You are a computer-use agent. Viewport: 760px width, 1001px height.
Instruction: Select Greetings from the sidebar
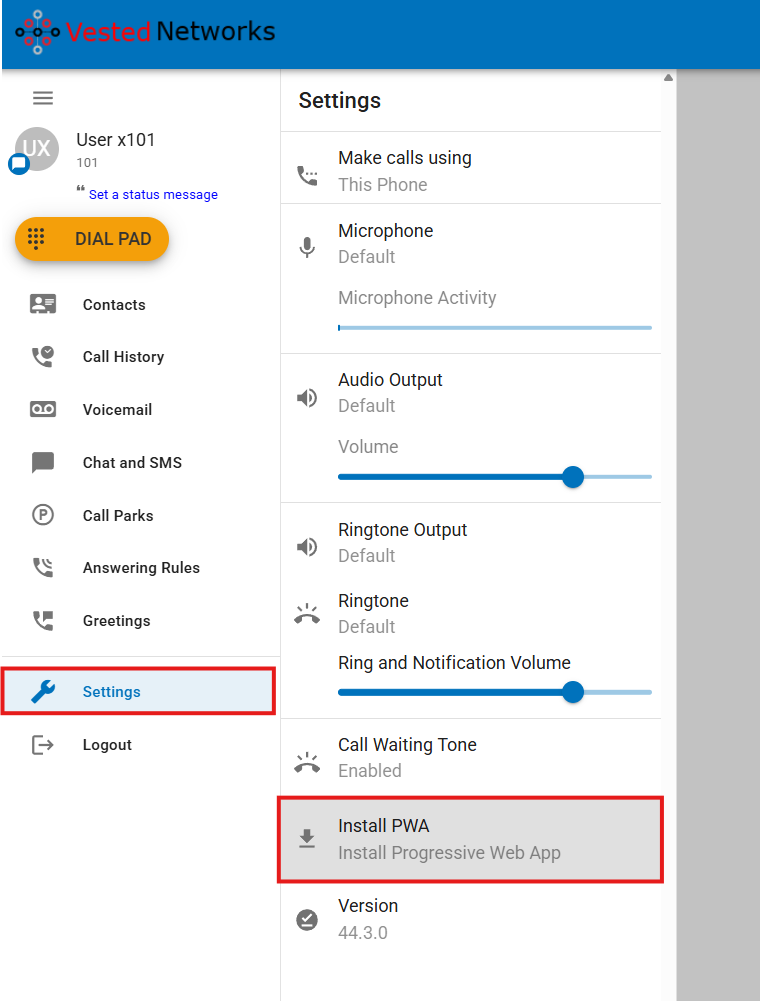(116, 621)
